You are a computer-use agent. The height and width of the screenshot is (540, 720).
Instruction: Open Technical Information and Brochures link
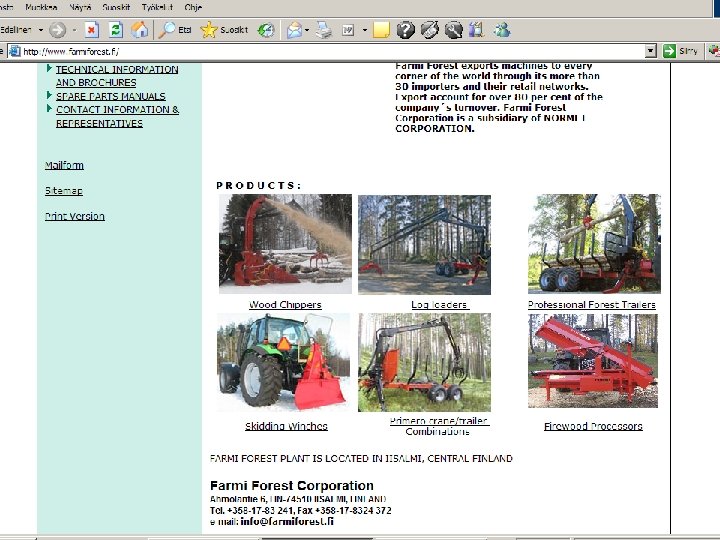117,76
